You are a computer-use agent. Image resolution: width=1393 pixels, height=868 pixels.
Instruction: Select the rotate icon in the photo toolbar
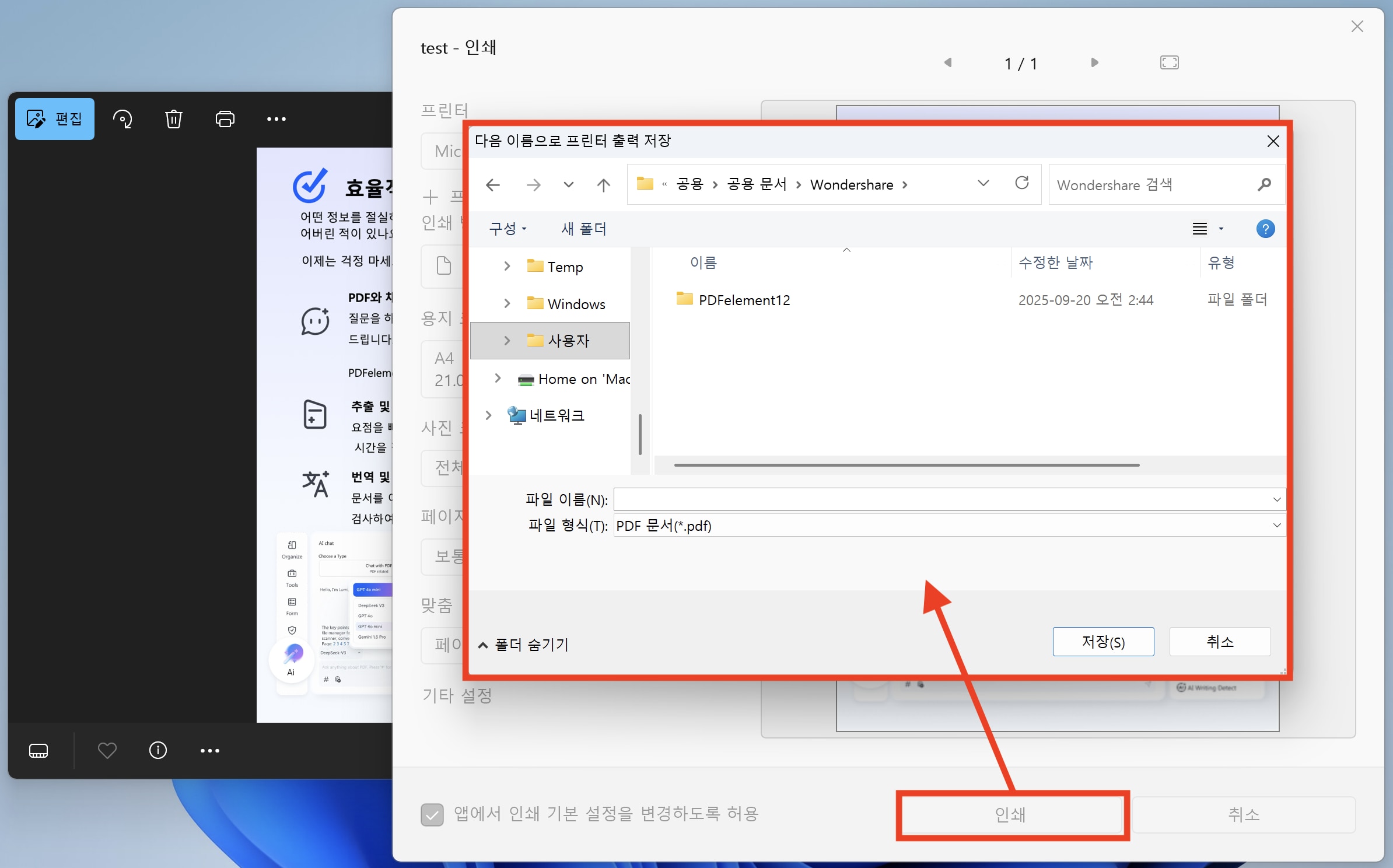123,118
